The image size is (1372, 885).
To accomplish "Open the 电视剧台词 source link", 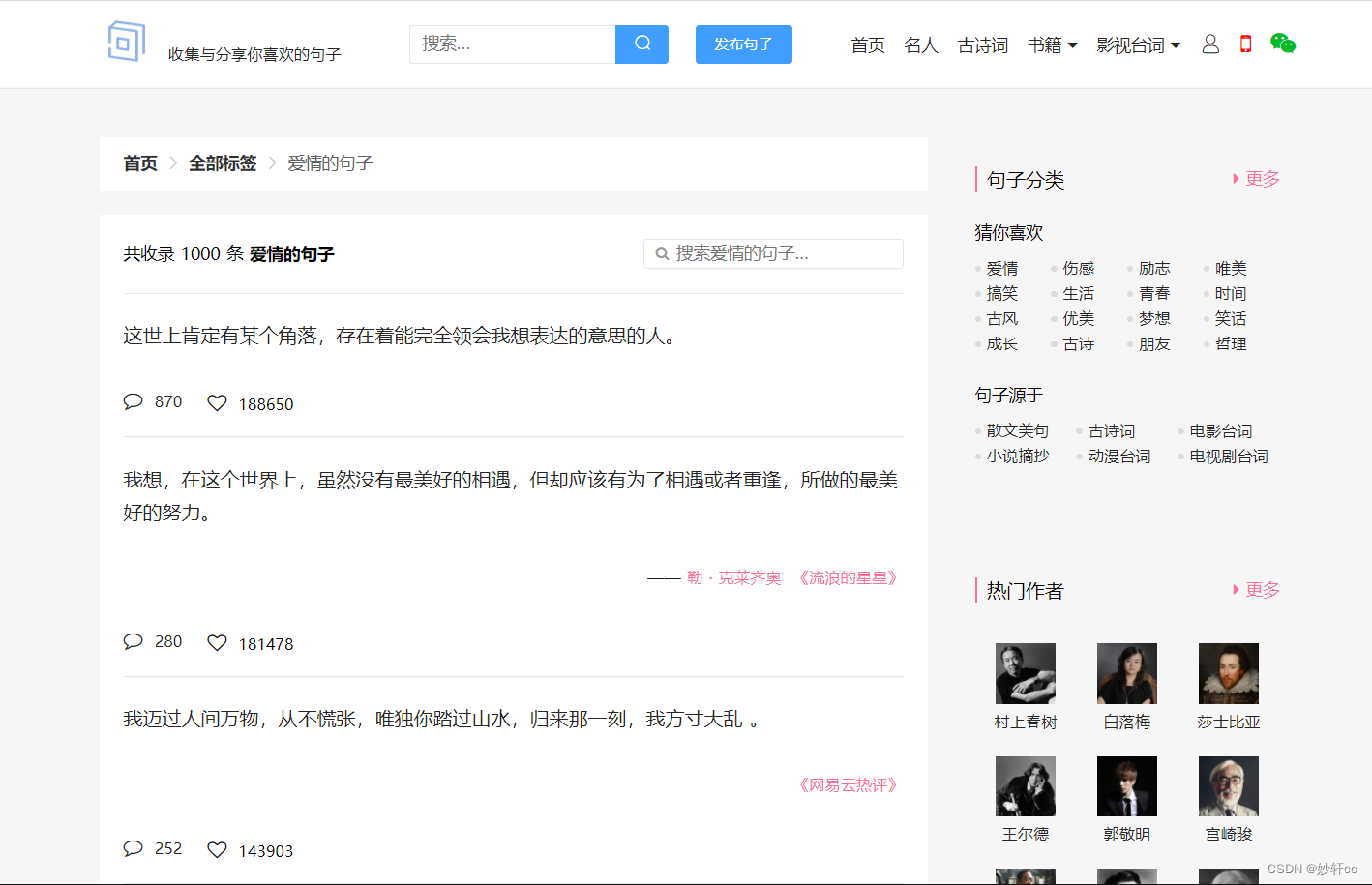I will [1229, 456].
